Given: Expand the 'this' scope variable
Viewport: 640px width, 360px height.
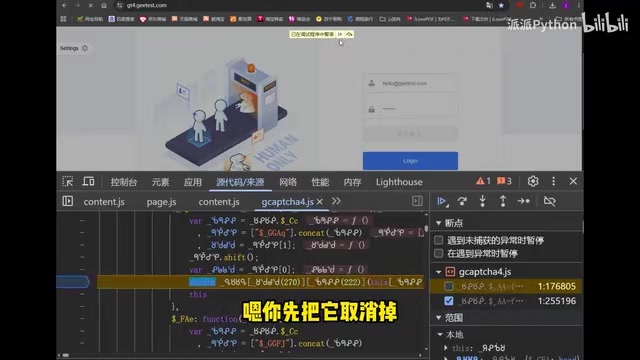Looking at the screenshot, I should (x=446, y=348).
